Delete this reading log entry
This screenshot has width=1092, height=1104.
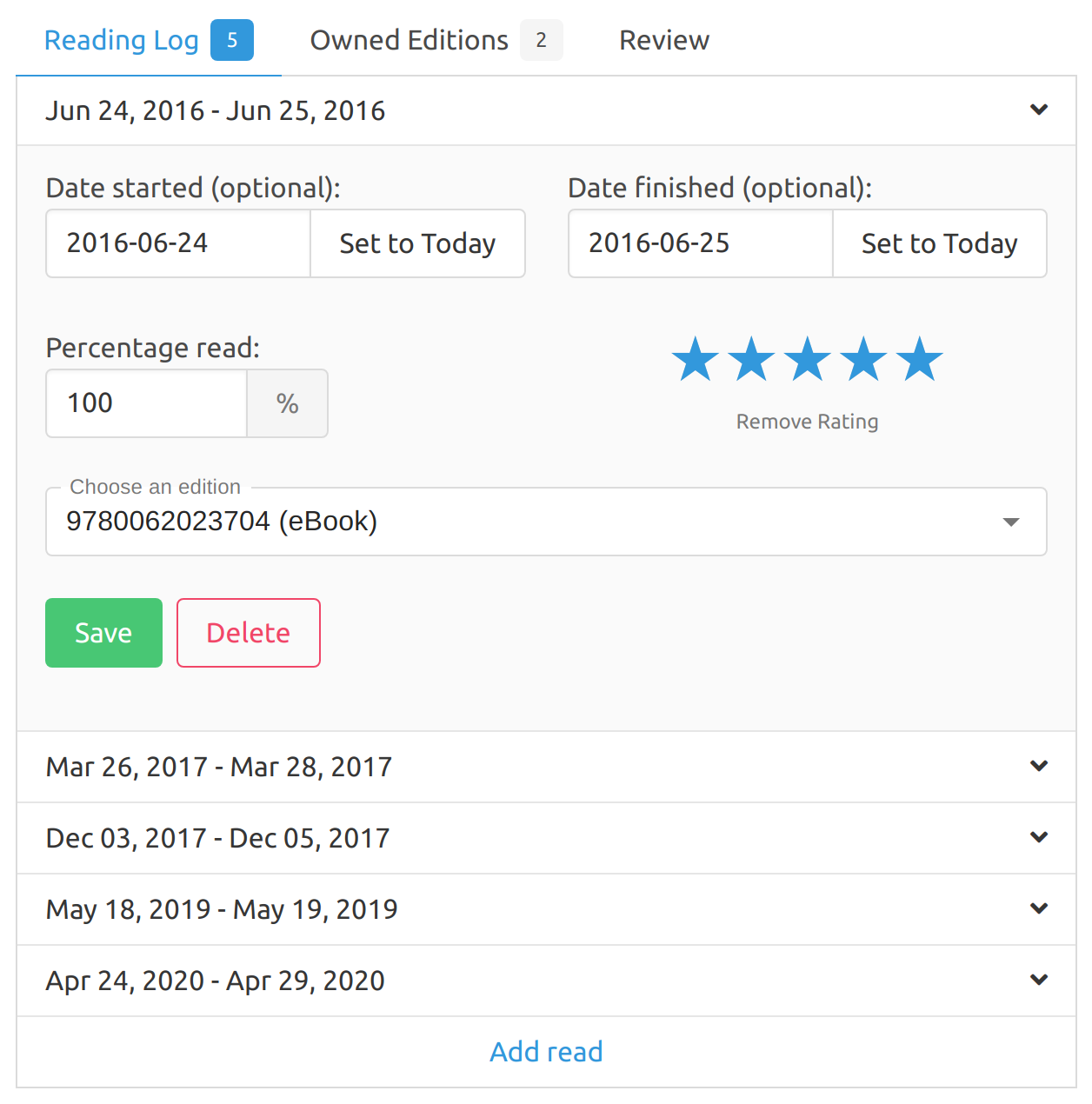pos(248,633)
